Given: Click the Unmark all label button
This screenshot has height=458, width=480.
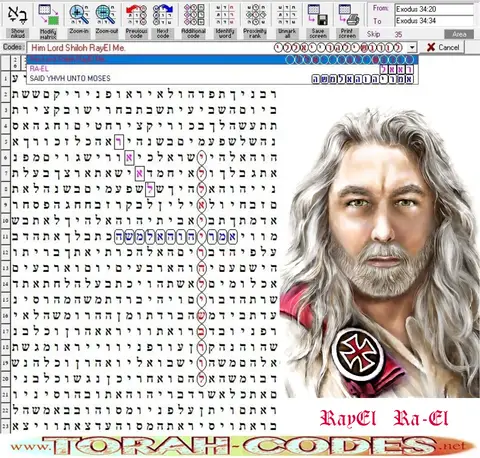Looking at the screenshot, I should (287, 33).
